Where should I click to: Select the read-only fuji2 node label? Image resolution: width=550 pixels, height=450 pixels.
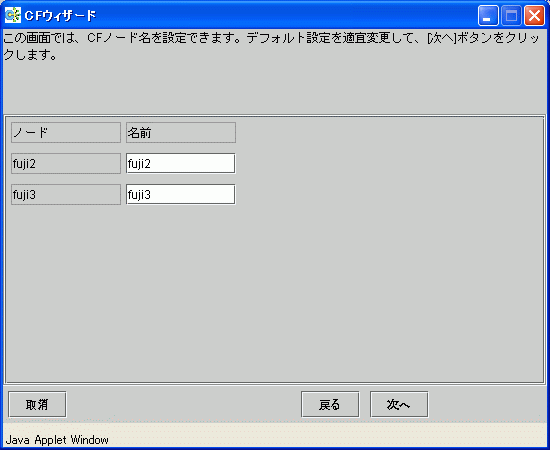66,163
